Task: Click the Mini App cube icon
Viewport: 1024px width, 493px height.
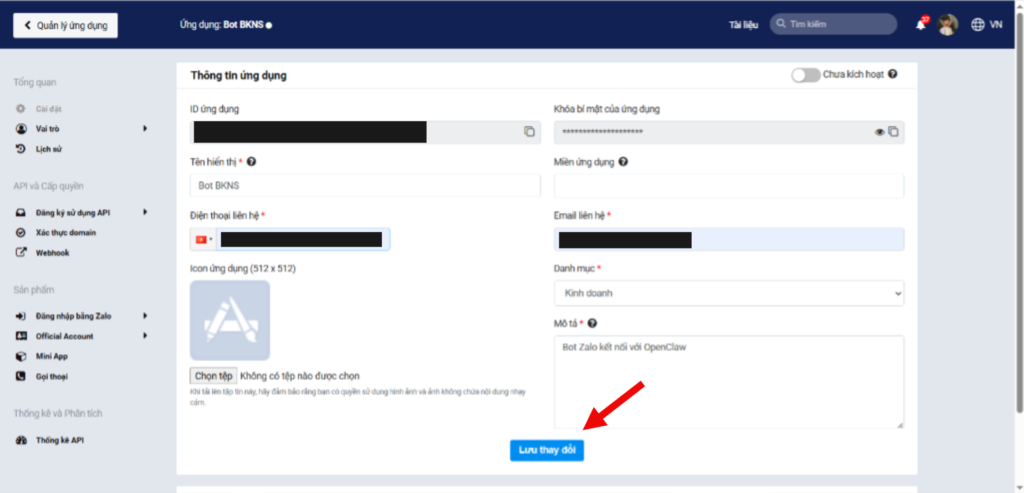Action: pos(21,357)
